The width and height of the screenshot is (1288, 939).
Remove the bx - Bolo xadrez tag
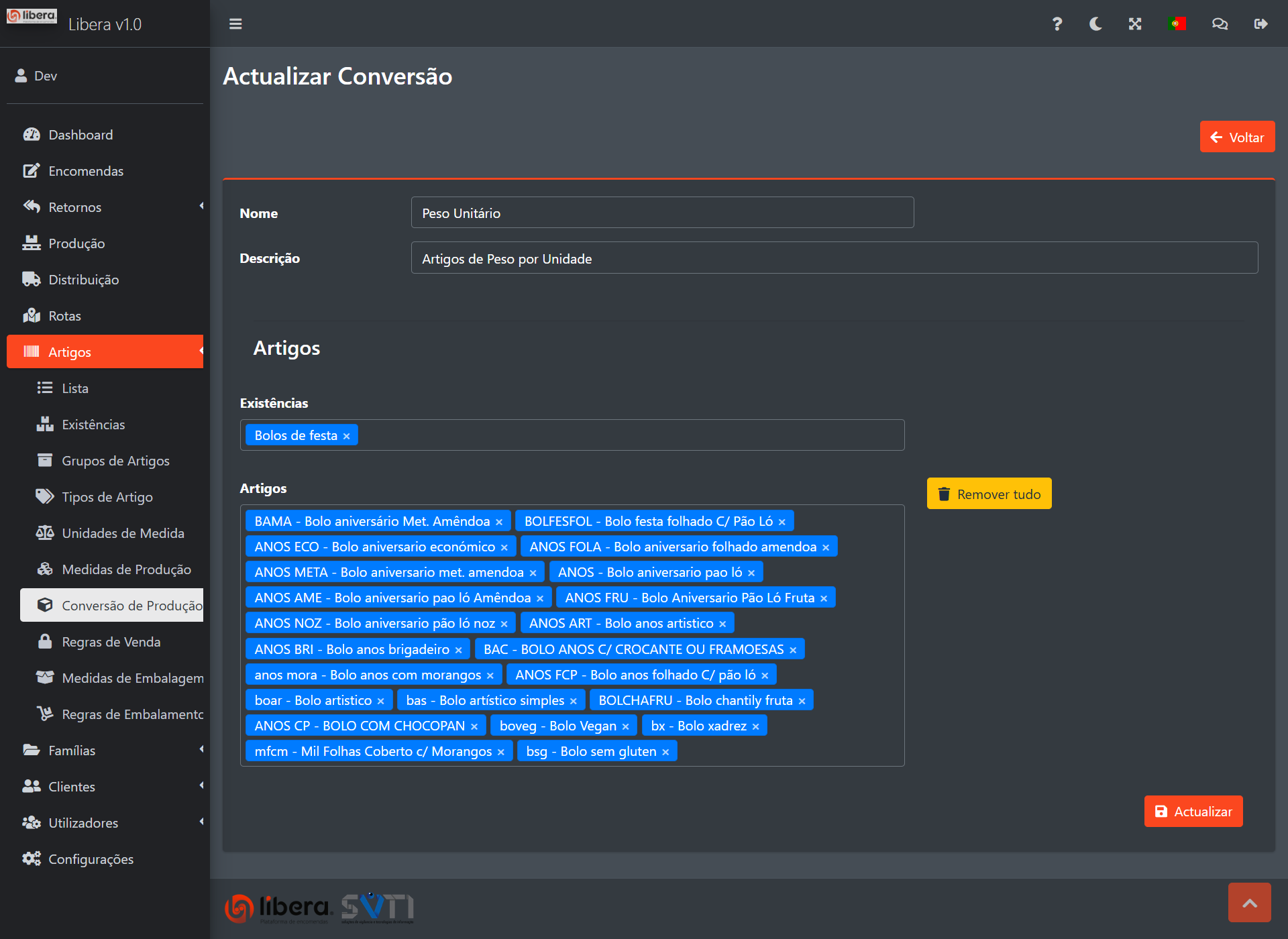(x=756, y=726)
